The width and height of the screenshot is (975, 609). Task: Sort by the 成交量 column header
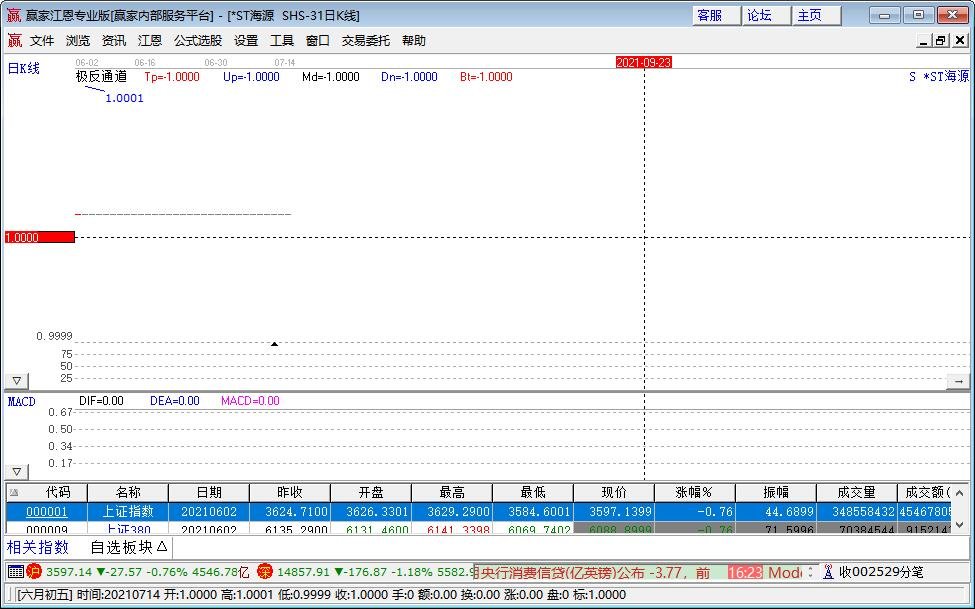pyautogui.click(x=857, y=493)
